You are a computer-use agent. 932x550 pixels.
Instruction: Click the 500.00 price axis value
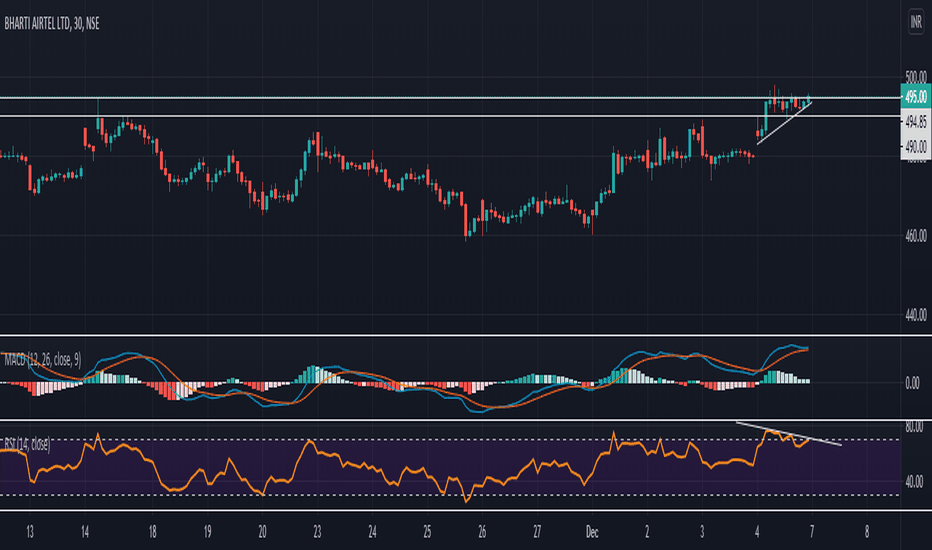click(x=916, y=77)
